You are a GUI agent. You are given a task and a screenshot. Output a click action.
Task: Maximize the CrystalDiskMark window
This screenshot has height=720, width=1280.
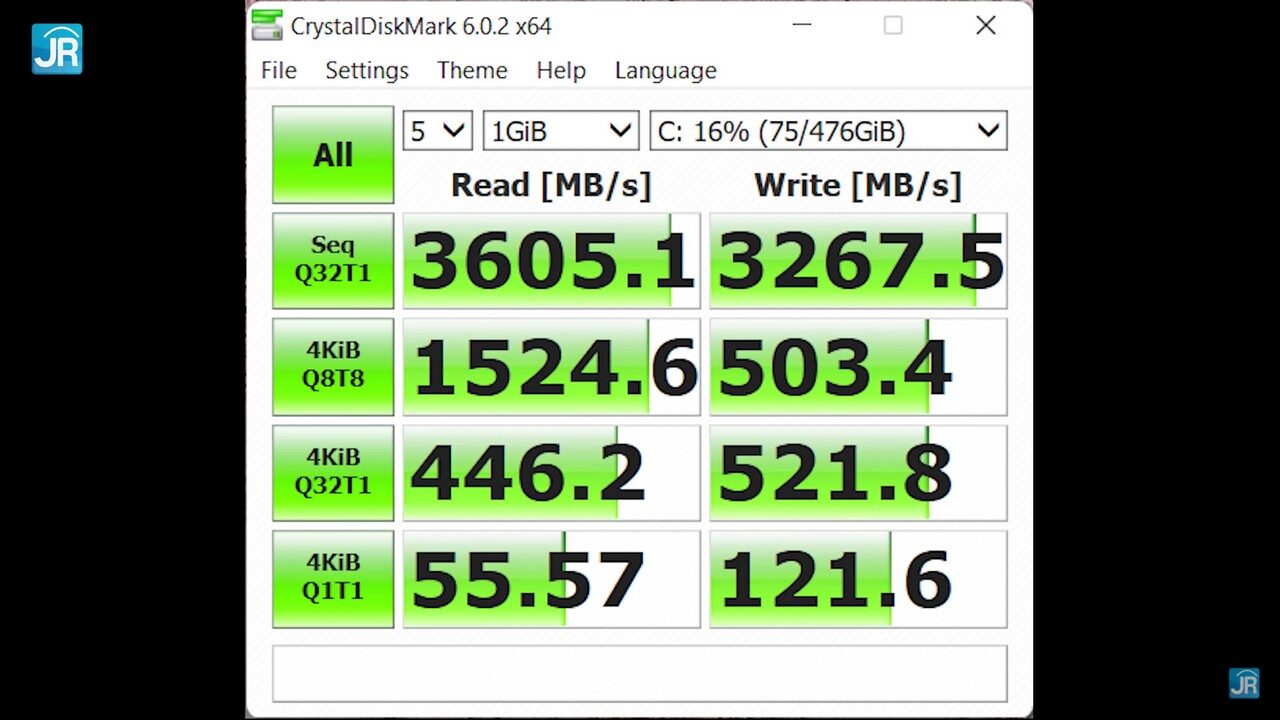tap(893, 26)
